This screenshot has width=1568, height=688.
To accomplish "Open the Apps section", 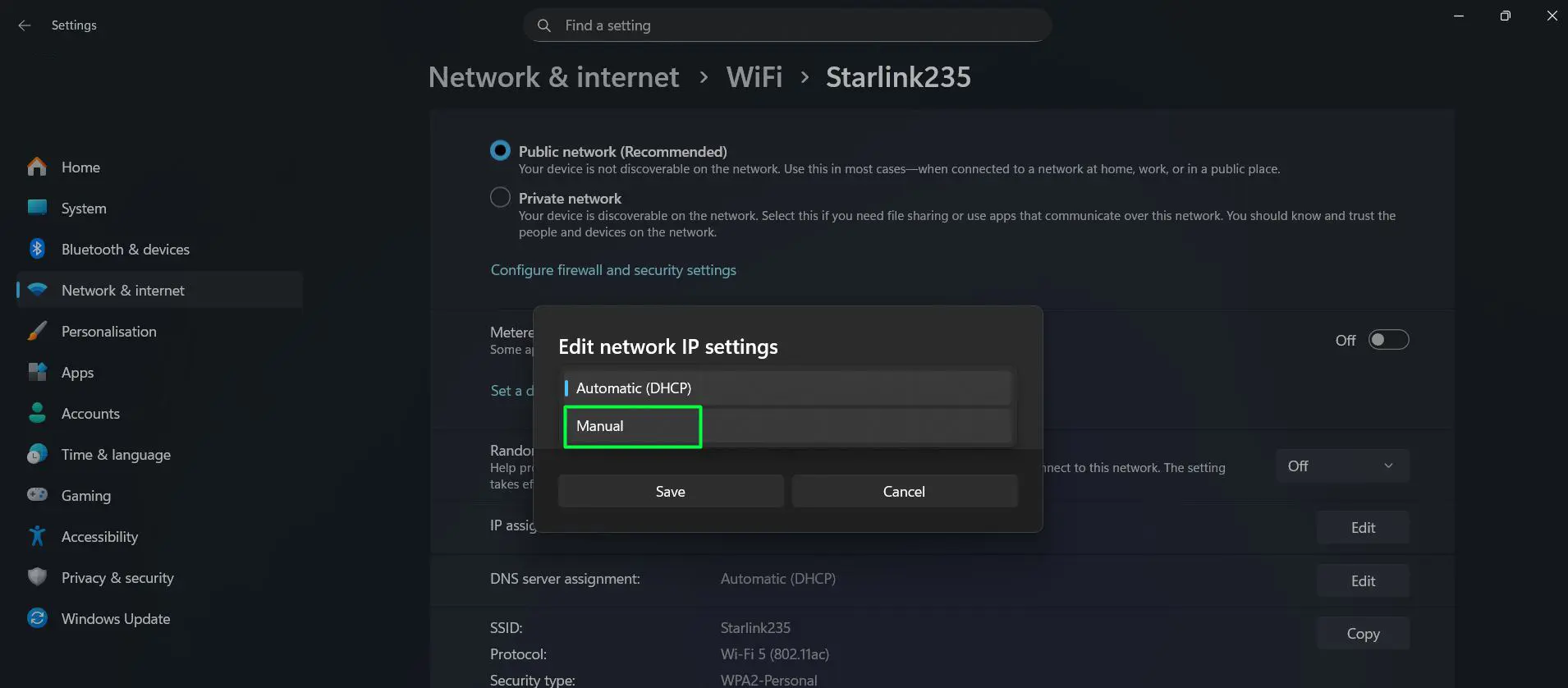I will point(77,372).
